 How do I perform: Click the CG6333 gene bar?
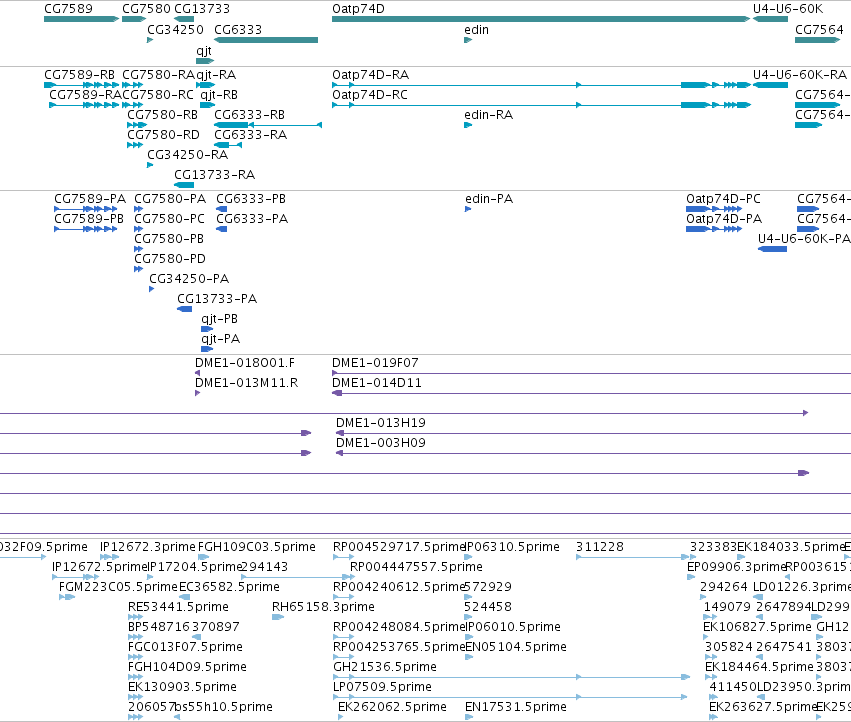tap(266, 40)
